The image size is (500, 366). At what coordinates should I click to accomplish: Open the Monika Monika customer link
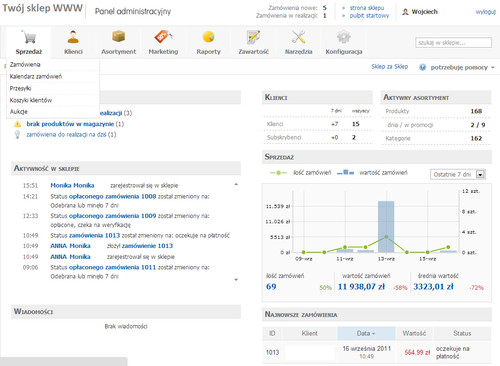[72, 185]
